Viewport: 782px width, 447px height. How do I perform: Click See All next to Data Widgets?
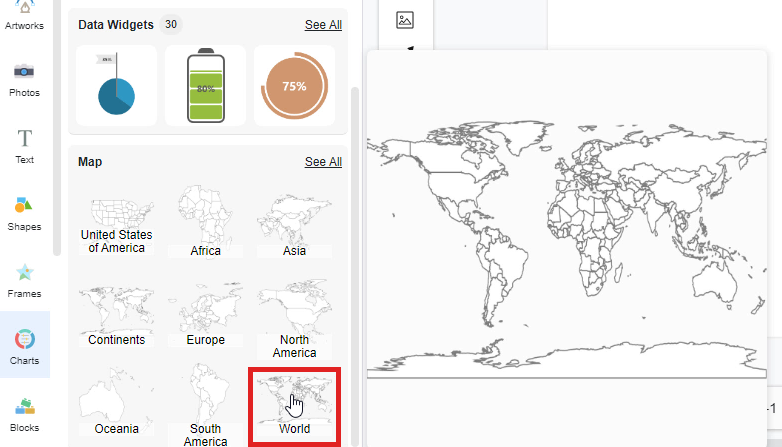323,25
